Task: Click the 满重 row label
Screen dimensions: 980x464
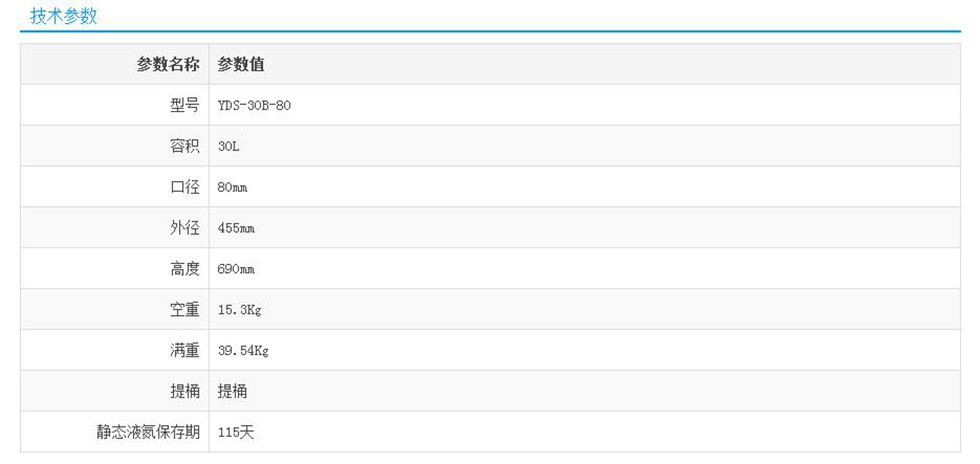Action: 185,351
